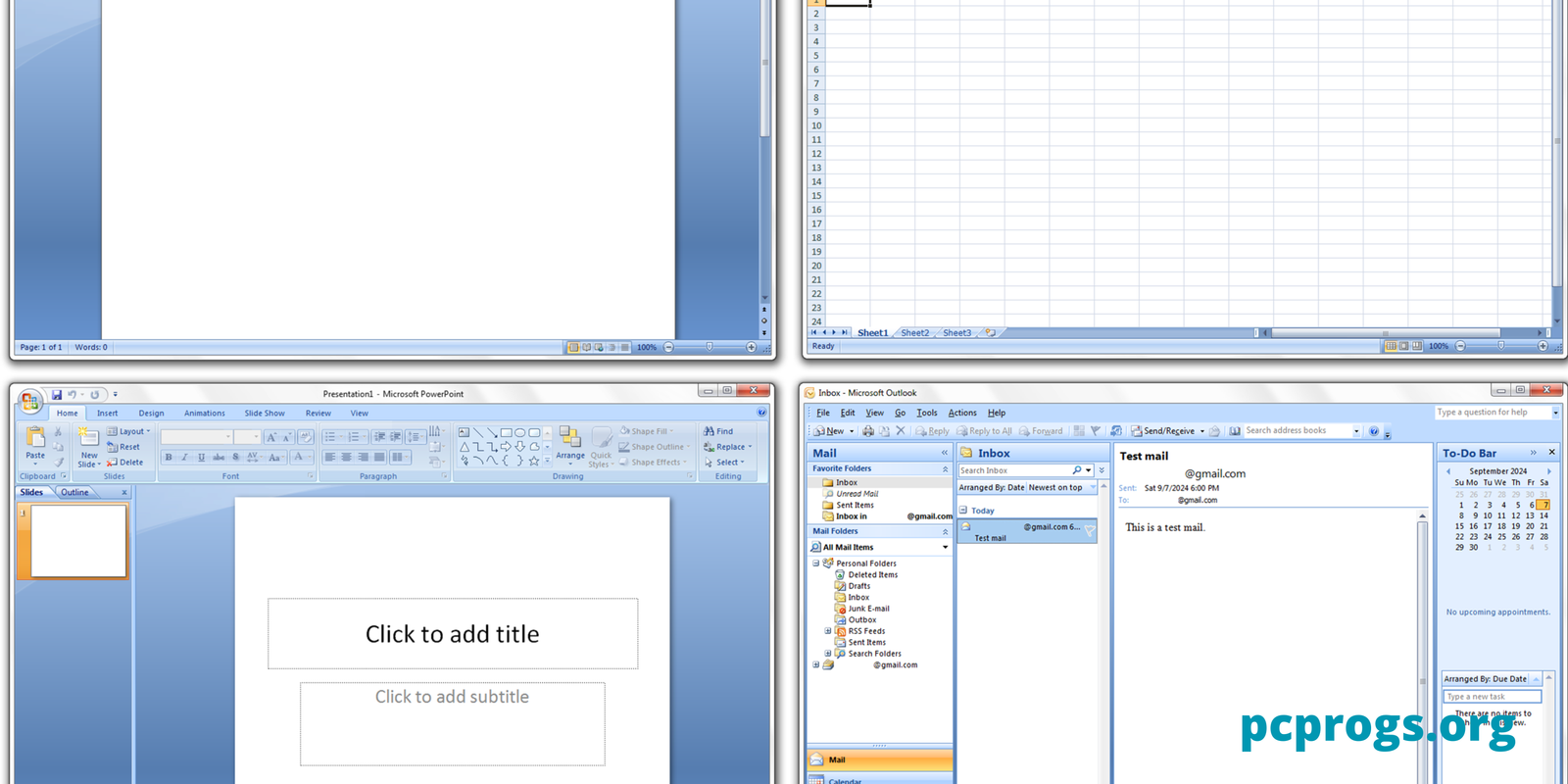Click the PowerPoint Office button orb

(x=30, y=400)
